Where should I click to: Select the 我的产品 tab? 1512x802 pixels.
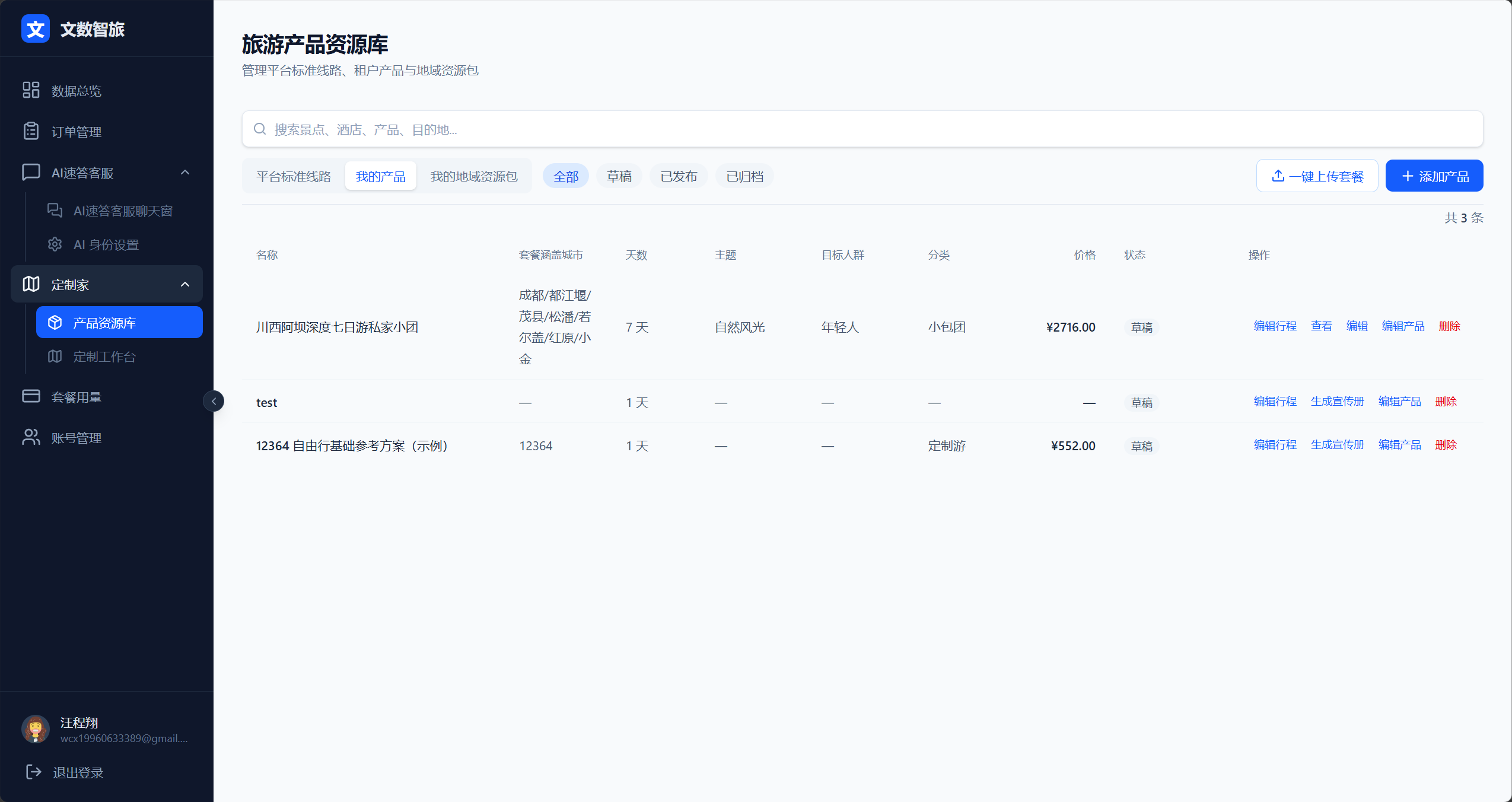(381, 176)
